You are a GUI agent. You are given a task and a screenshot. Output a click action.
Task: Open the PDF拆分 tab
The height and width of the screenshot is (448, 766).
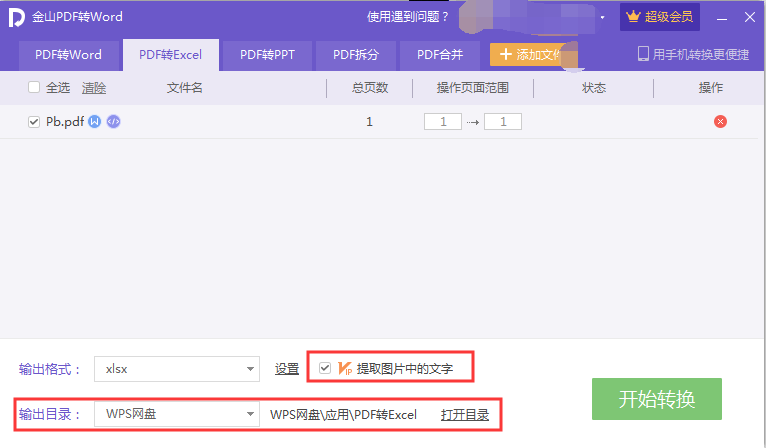[356, 55]
